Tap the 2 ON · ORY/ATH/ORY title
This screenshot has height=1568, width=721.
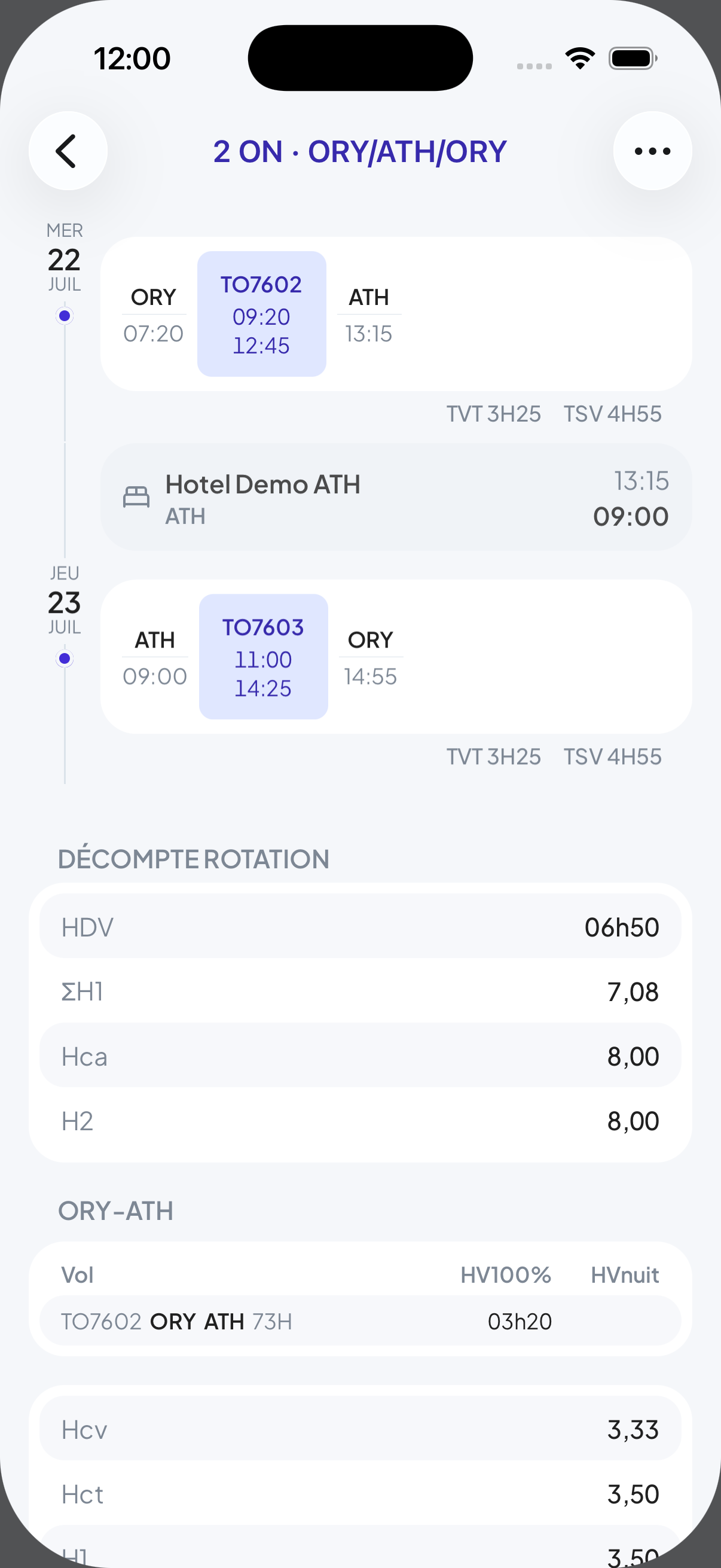coord(360,151)
